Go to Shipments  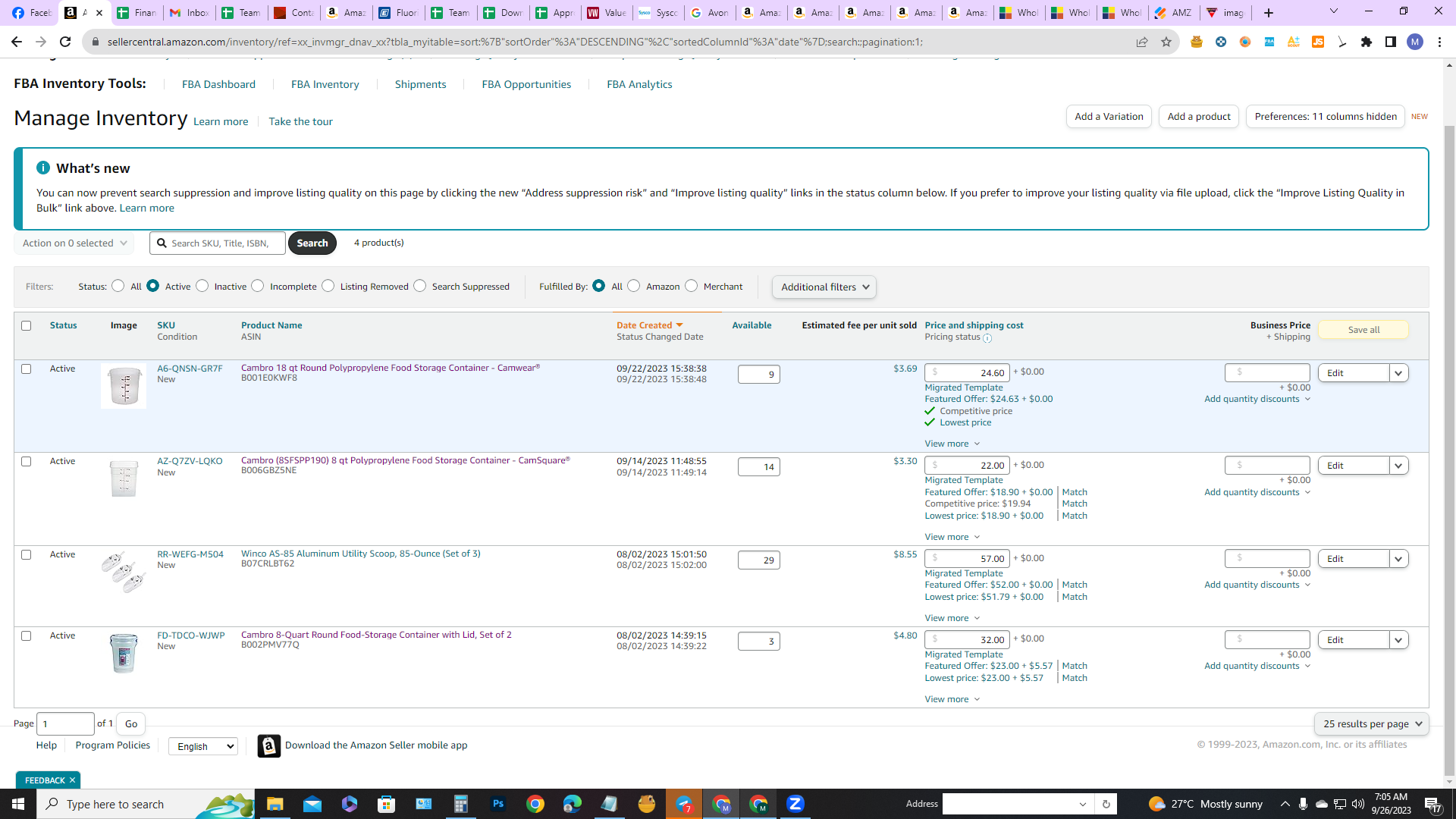[x=421, y=84]
